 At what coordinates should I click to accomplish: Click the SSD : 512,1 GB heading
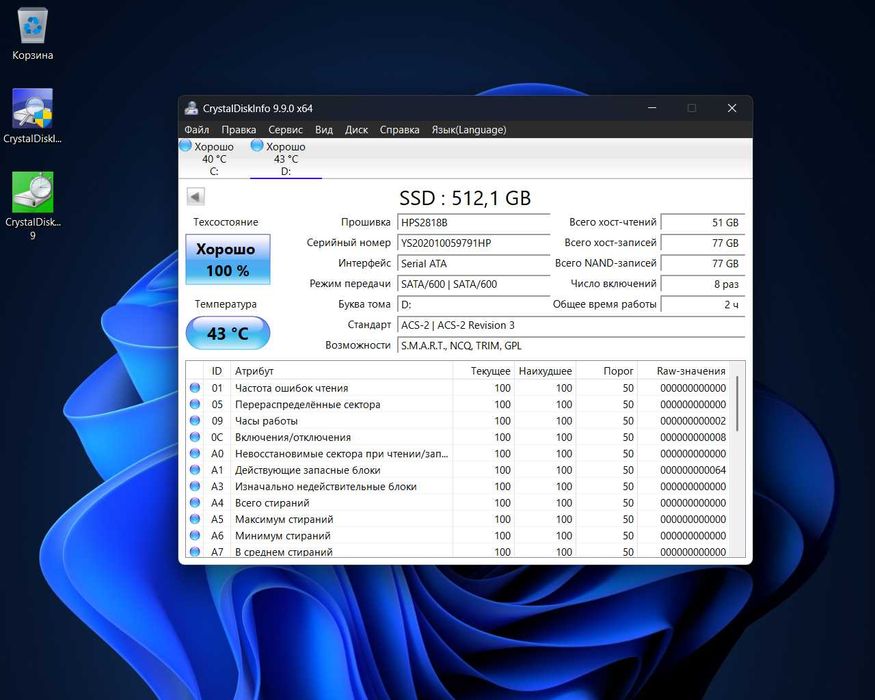click(x=465, y=198)
